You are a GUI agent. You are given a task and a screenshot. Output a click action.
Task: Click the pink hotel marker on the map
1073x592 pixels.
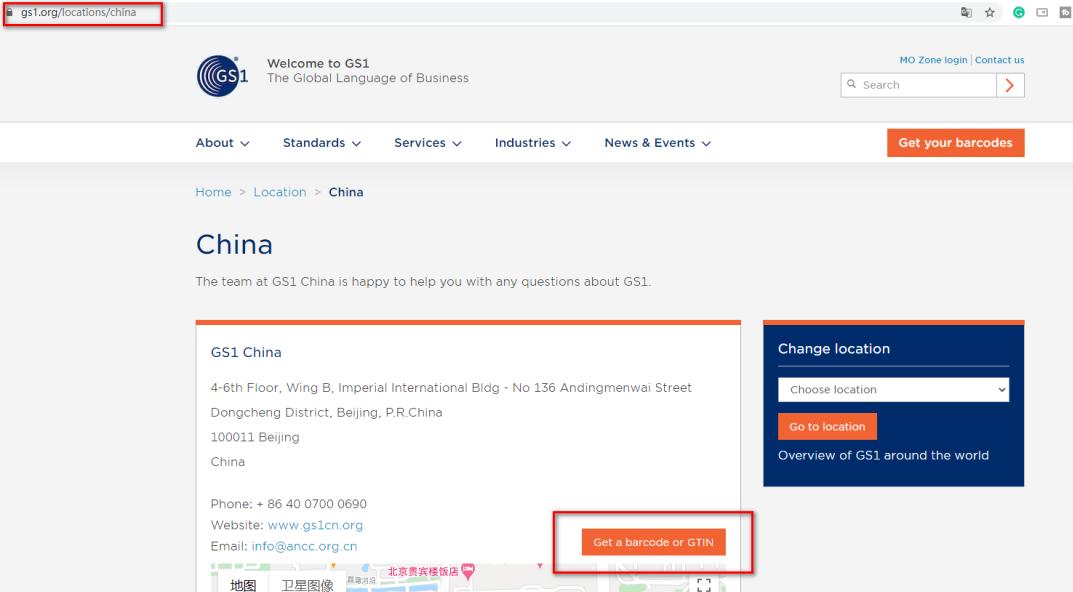point(468,571)
